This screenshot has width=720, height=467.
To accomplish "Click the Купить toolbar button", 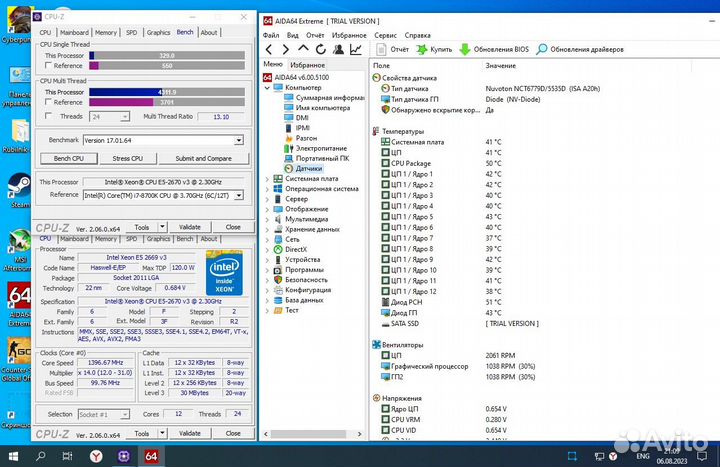I will 434,49.
